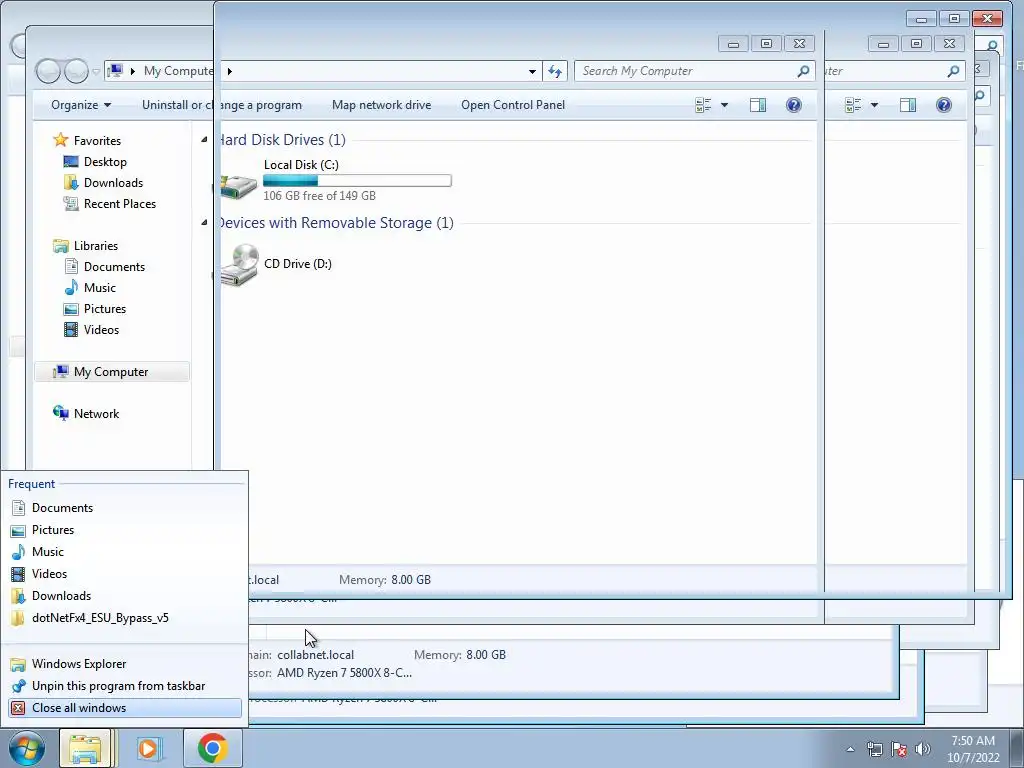Open view dropdown arrow in back window toolbar
The width and height of the screenshot is (1024, 768).
click(x=874, y=105)
